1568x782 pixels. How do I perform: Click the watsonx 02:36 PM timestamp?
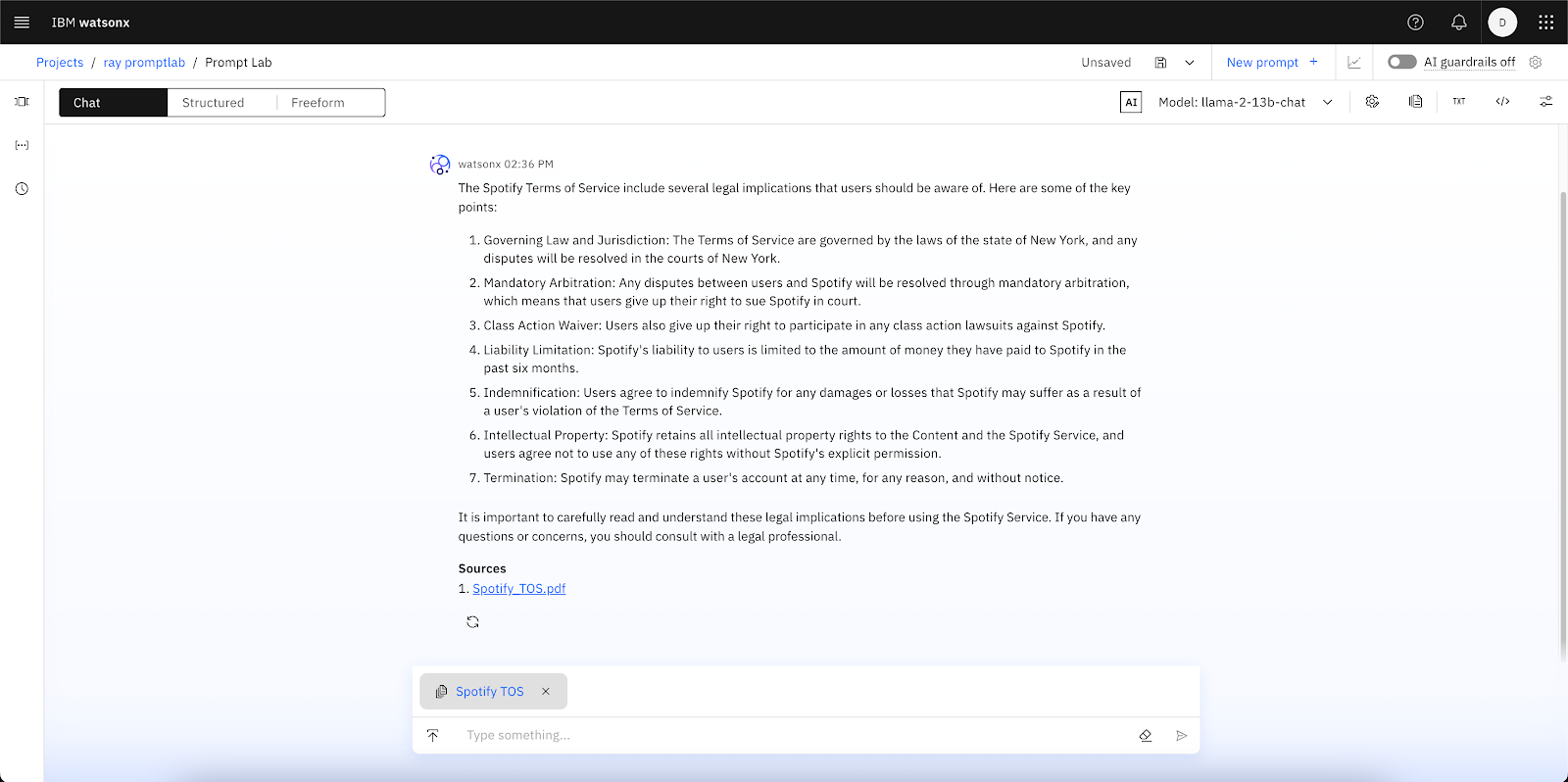point(506,165)
